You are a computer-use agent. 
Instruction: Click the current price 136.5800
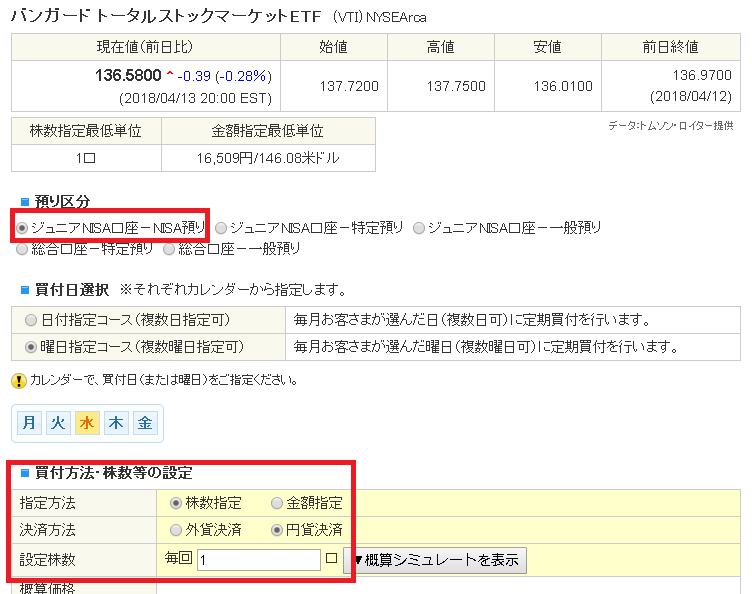(128, 75)
